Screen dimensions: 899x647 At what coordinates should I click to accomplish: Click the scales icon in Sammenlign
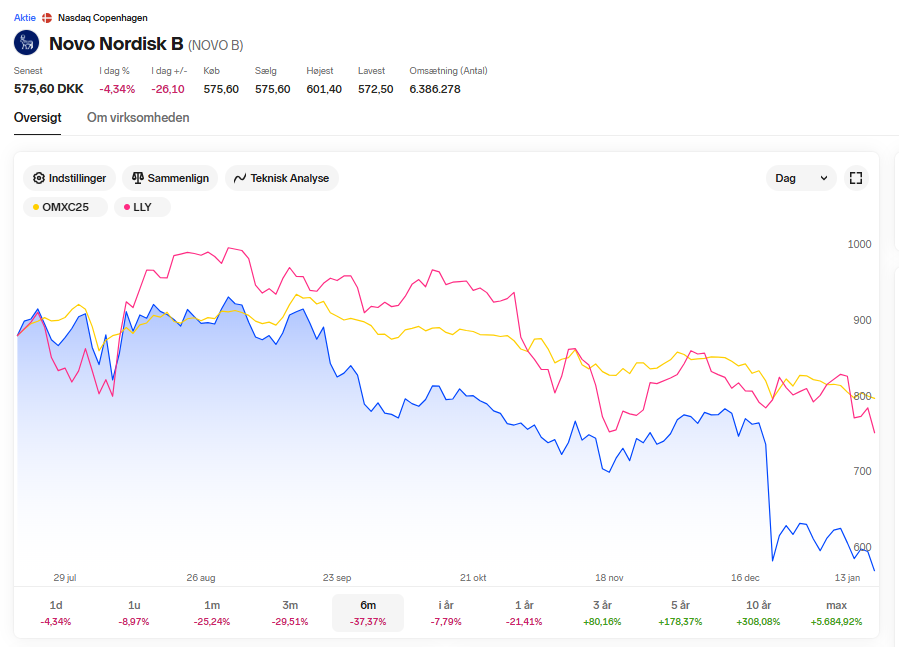click(138, 178)
